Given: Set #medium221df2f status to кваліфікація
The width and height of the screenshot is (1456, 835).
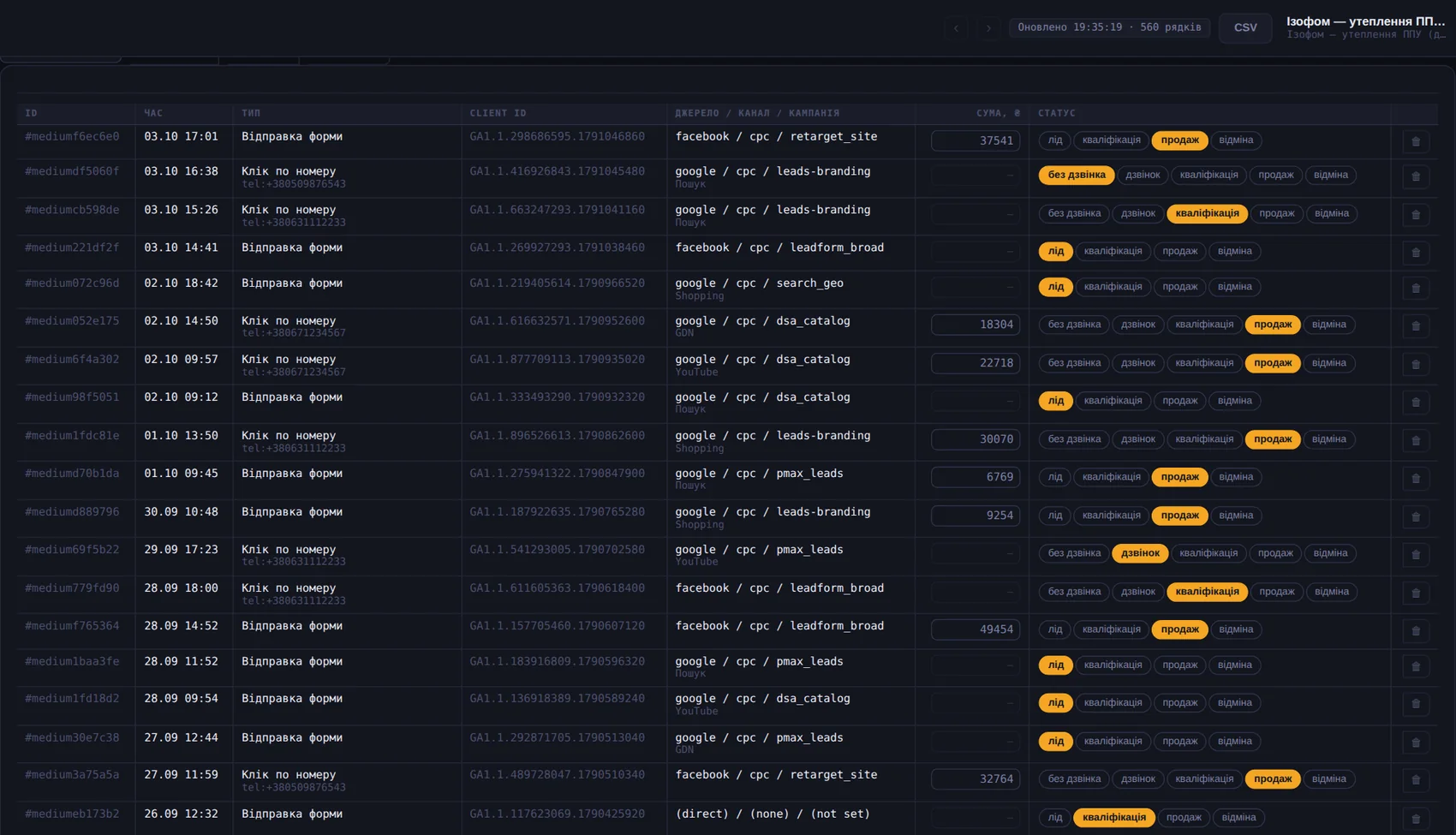Looking at the screenshot, I should (1113, 251).
